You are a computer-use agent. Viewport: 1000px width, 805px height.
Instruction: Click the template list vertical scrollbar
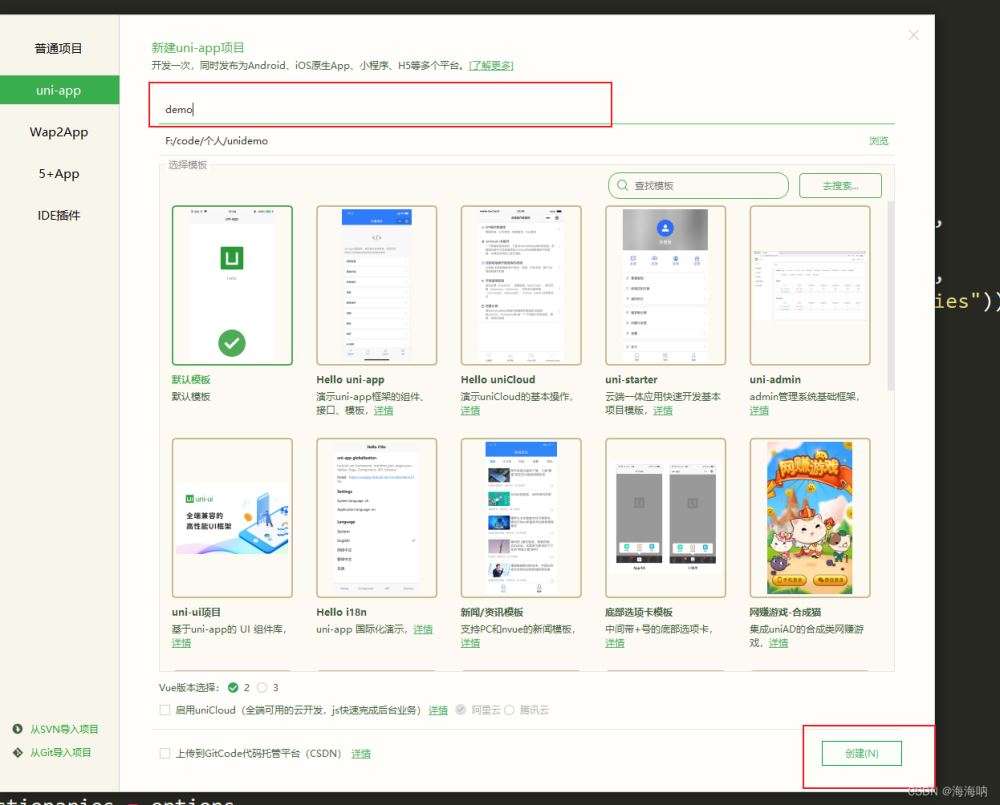891,300
